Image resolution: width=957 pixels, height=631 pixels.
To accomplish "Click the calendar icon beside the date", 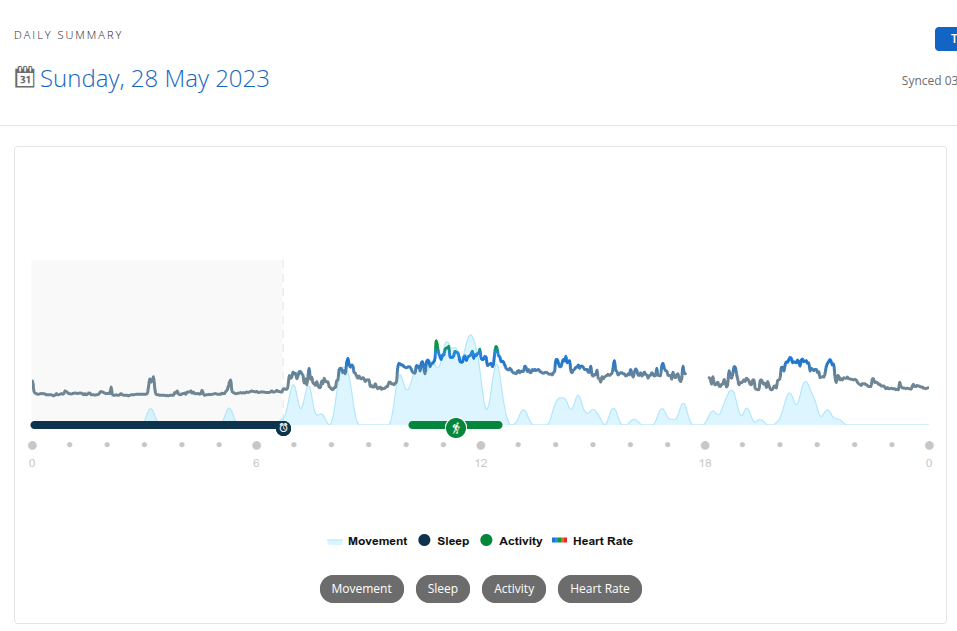I will (x=24, y=78).
